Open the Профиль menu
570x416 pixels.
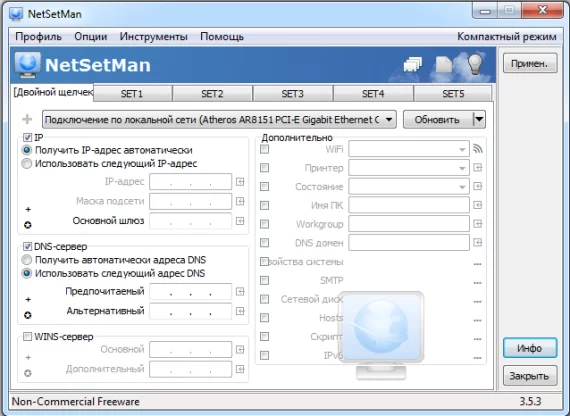click(x=39, y=37)
